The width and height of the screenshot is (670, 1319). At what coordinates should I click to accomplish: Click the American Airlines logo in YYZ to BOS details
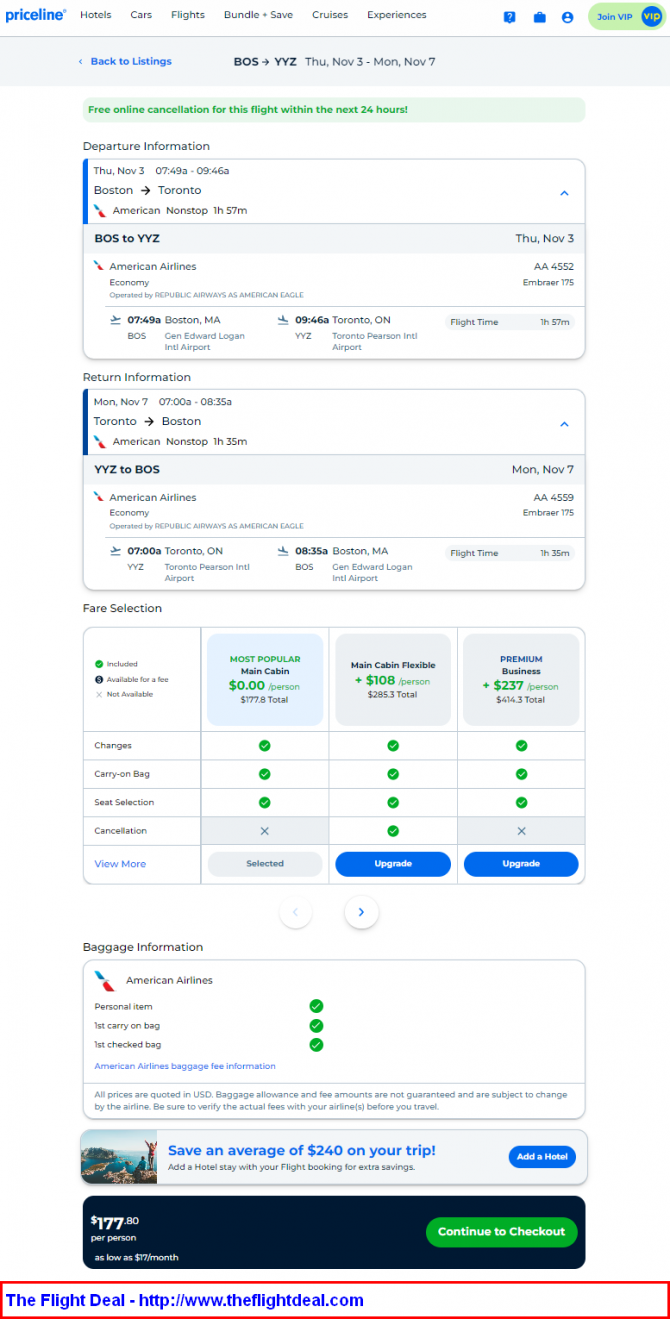point(99,497)
